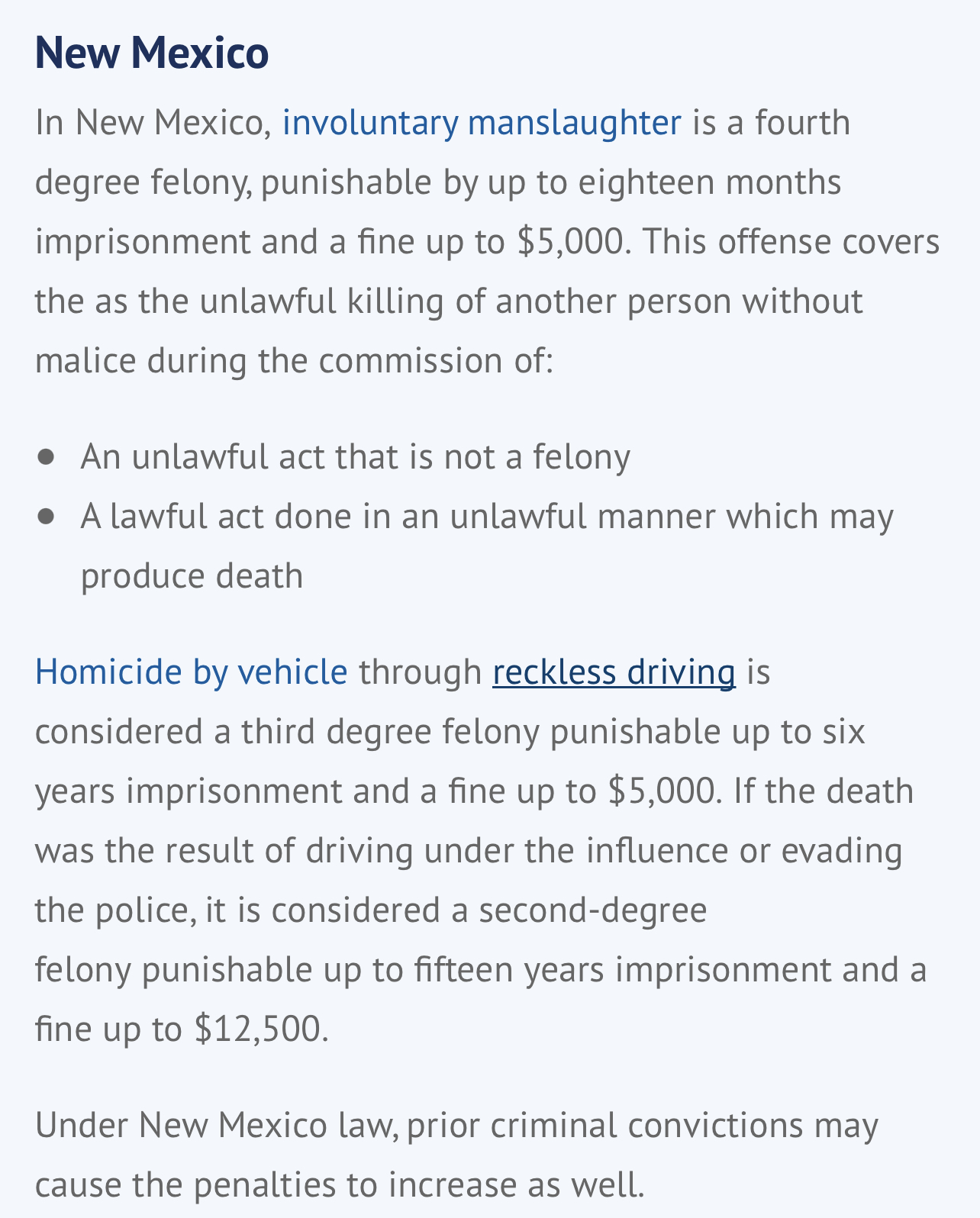The image size is (980, 1218).
Task: Select "An unlawful act that is not a felony"
Action: [x=356, y=457]
